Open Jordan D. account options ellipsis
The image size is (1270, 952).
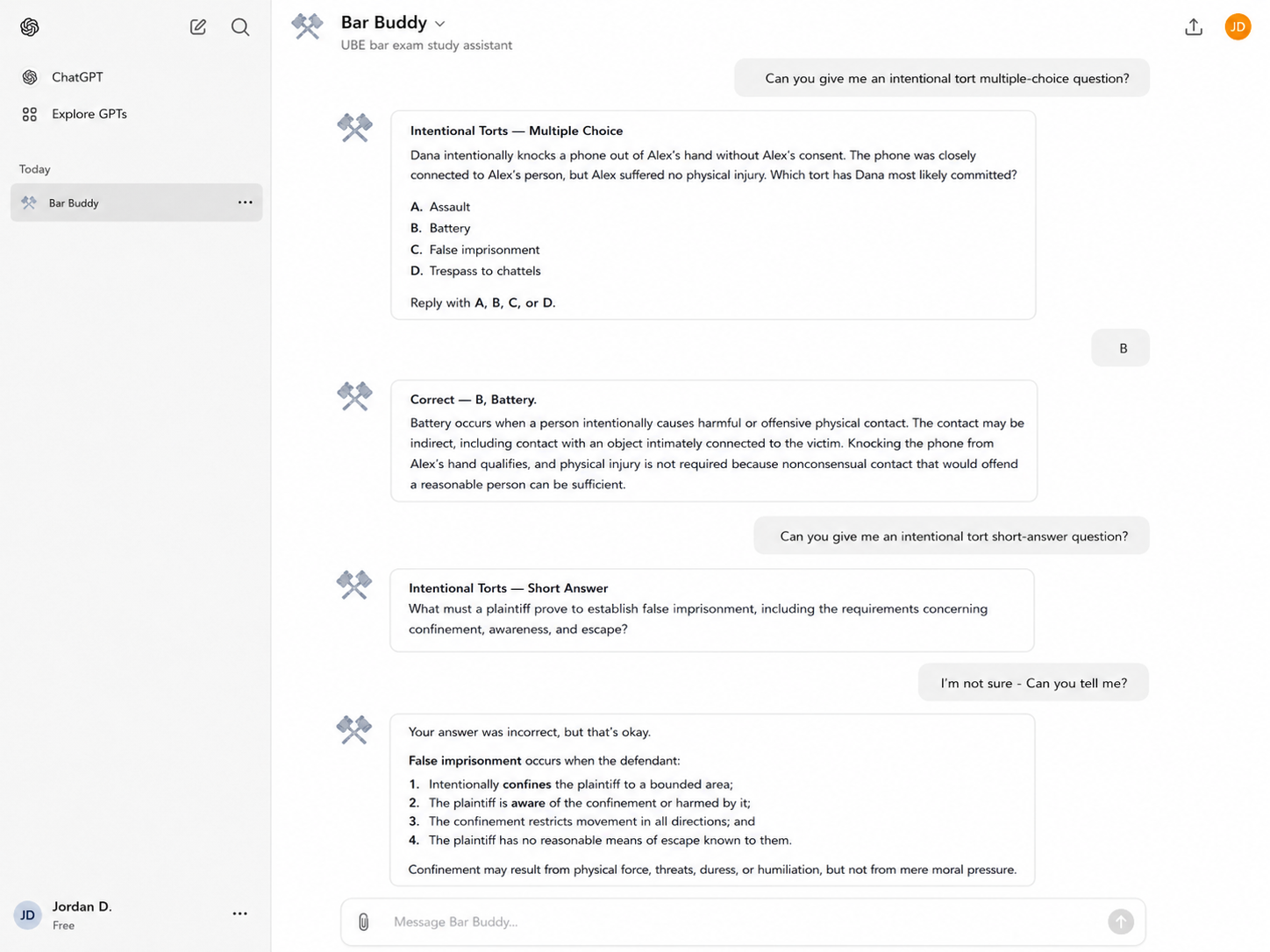239,913
